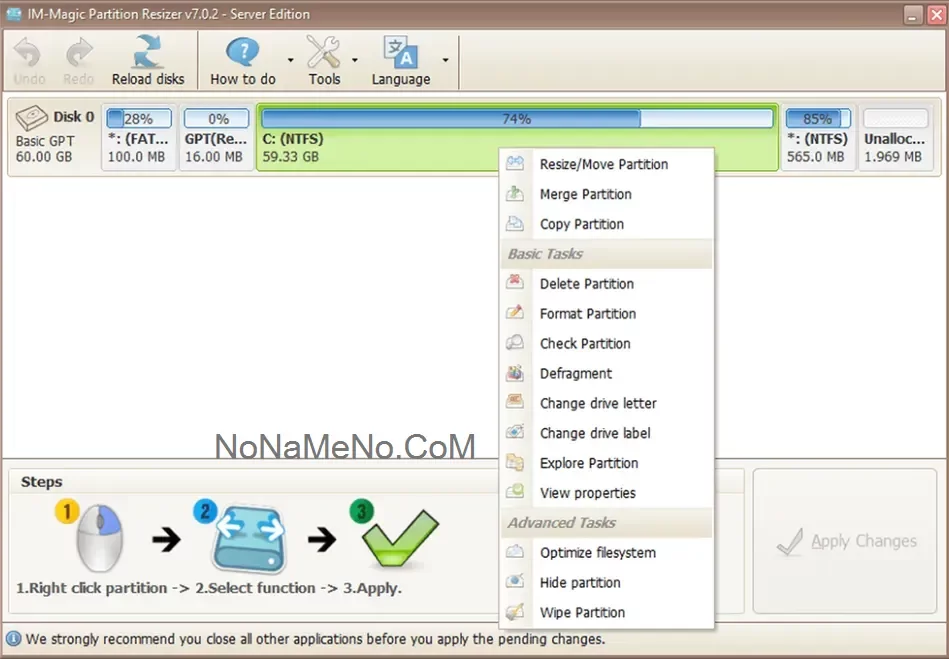The width and height of the screenshot is (949, 659).
Task: Open the How to do help icon
Action: pos(242,52)
